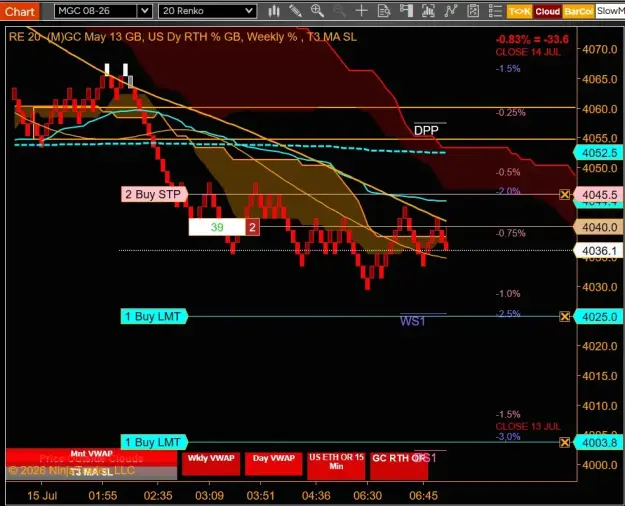The width and height of the screenshot is (625, 506).
Task: Toggle the Chart Trader panel icon
Action: pyautogui.click(x=406, y=11)
